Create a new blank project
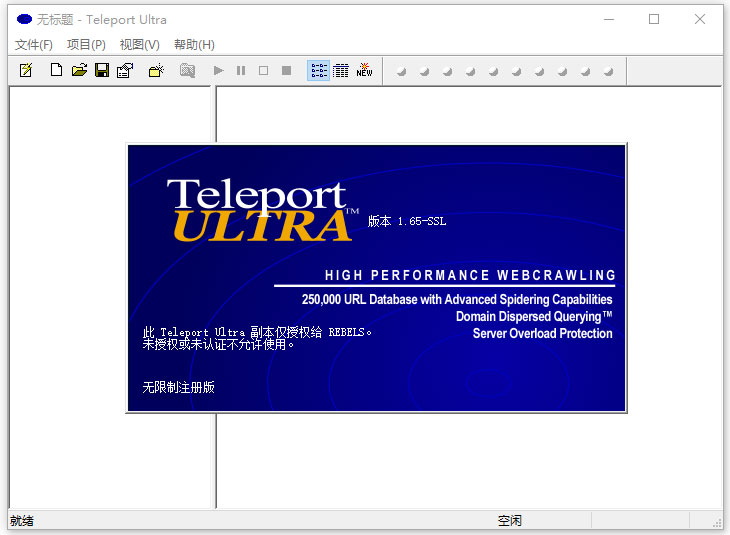The height and width of the screenshot is (535, 730). [56, 70]
